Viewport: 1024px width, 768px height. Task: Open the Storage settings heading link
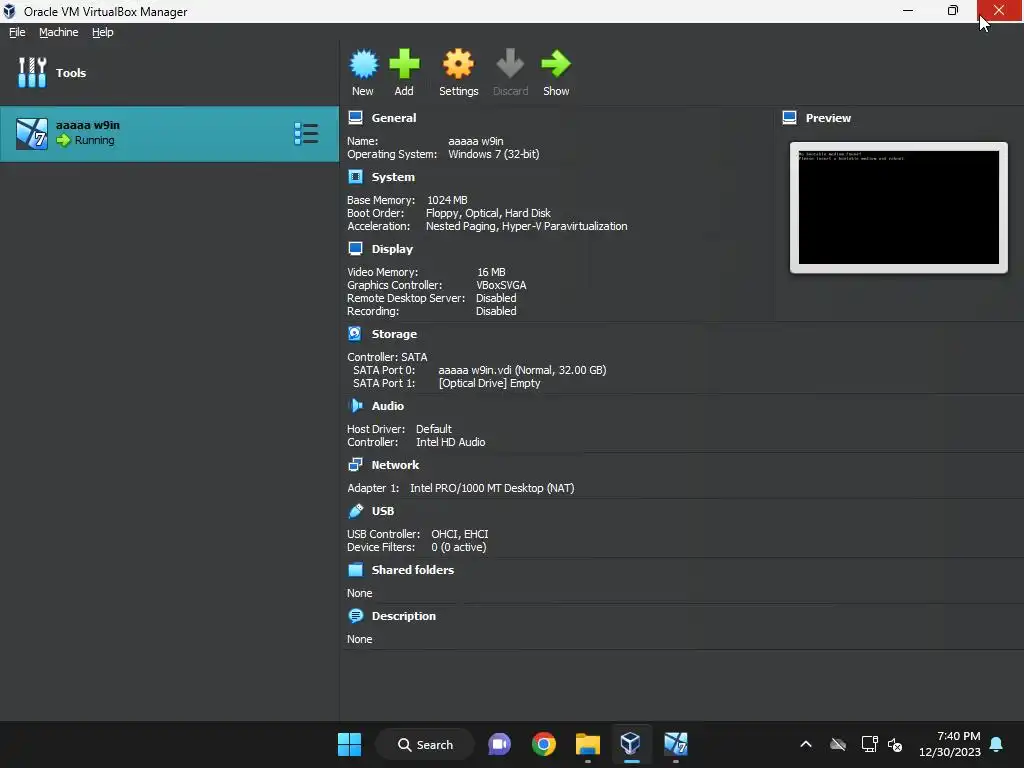[394, 334]
